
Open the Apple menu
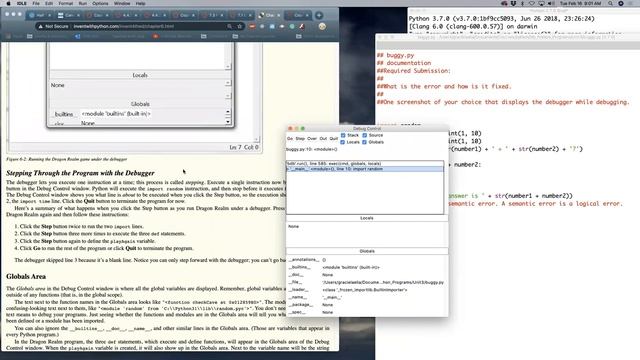point(8,3)
